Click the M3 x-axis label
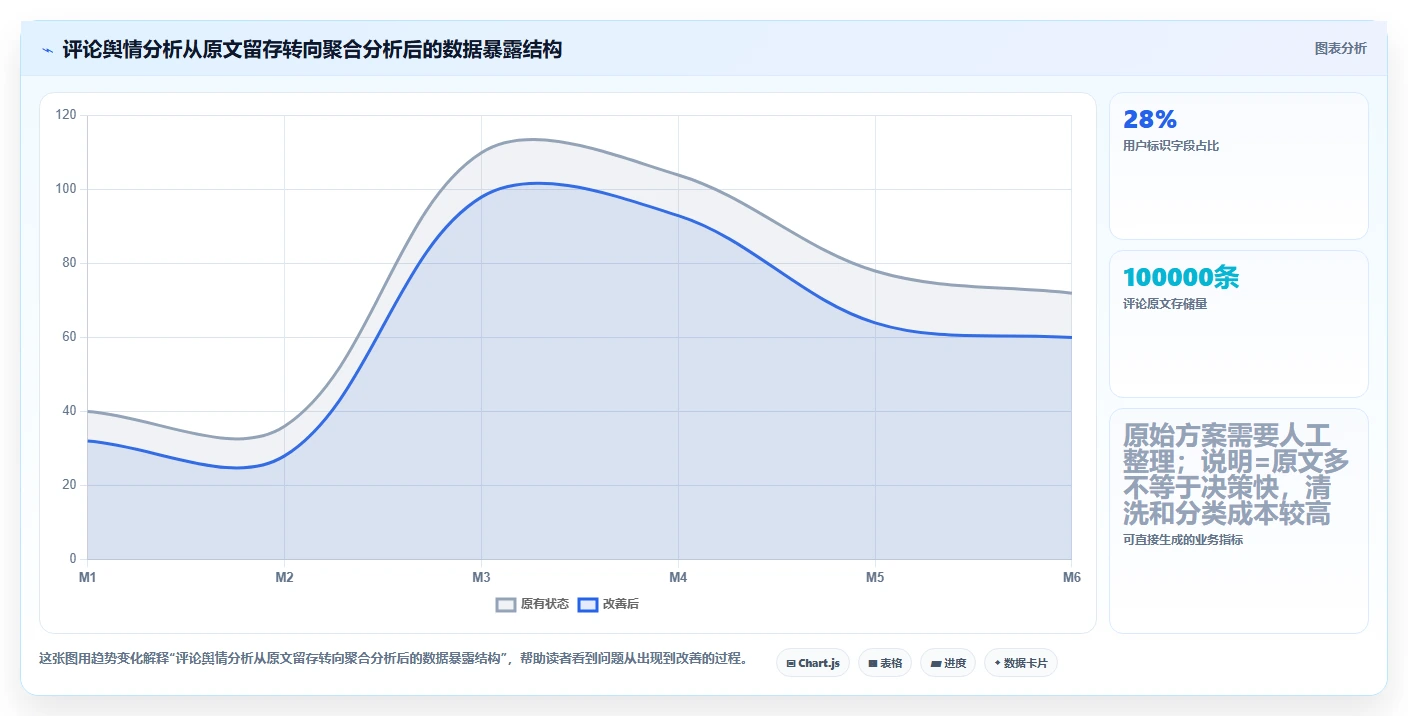Viewport: 1408px width, 716px height. 481,578
